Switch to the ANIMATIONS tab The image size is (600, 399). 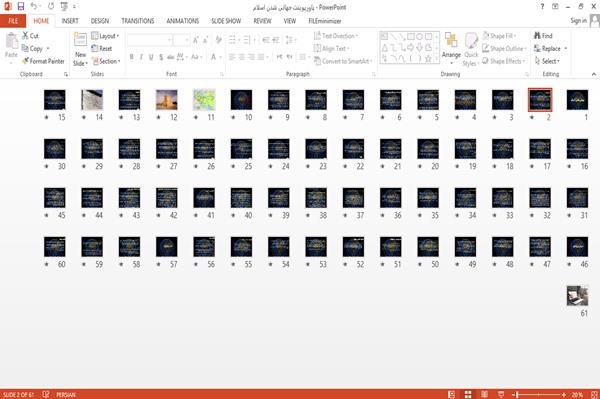tap(183, 21)
